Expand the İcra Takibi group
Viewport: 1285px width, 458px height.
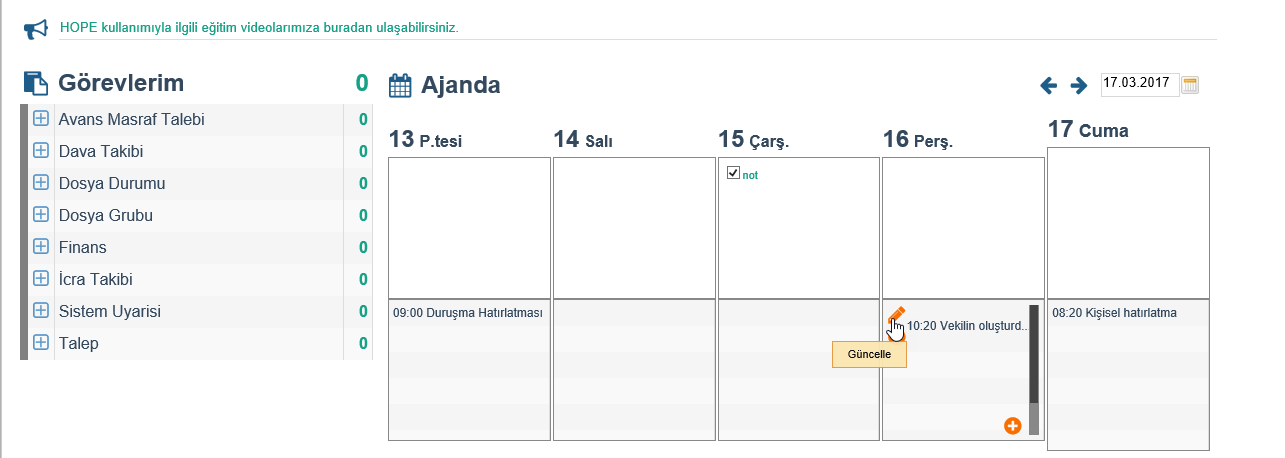(41, 279)
